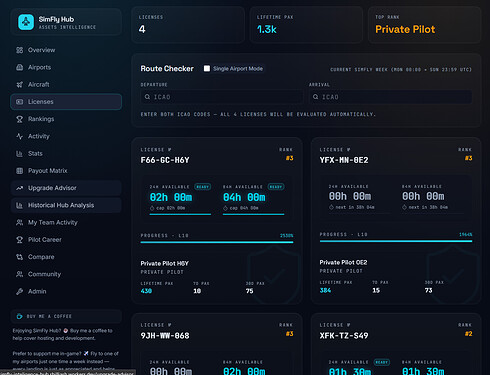This screenshot has width=490, height=375.
Task: Go to the Upgrade Advisor page
Action: coord(66,188)
